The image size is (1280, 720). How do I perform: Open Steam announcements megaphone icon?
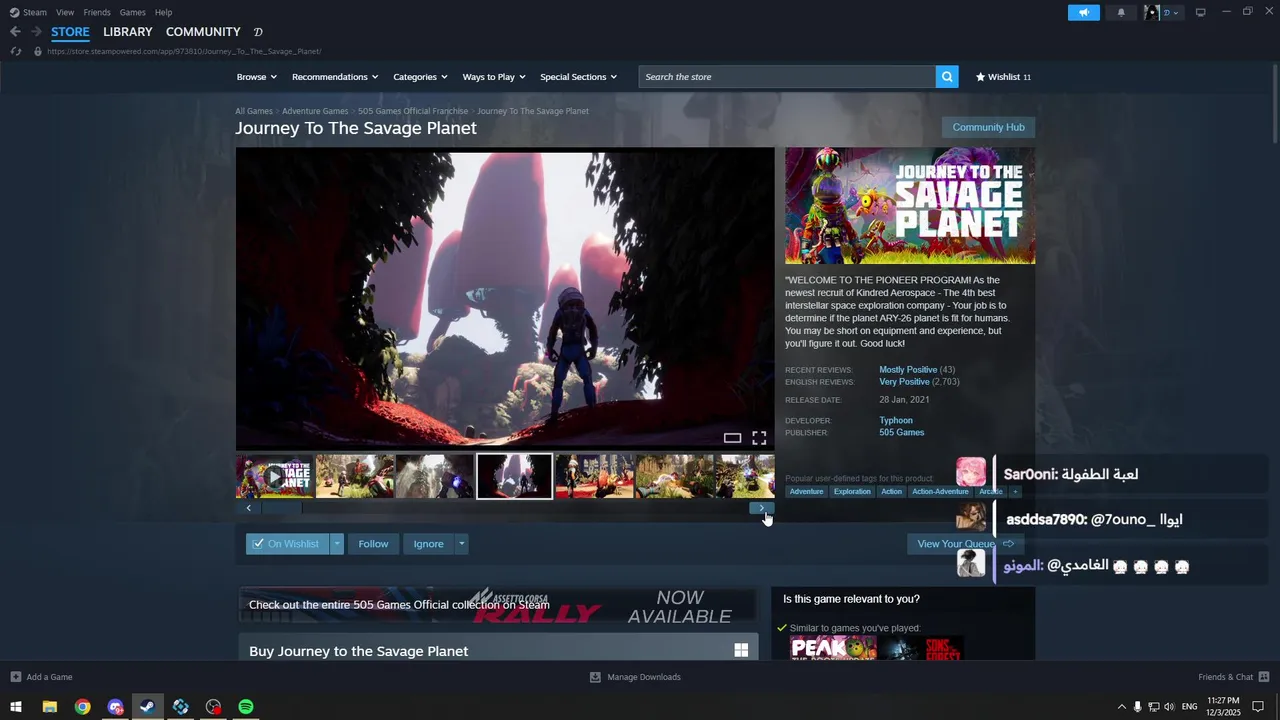pyautogui.click(x=1084, y=12)
